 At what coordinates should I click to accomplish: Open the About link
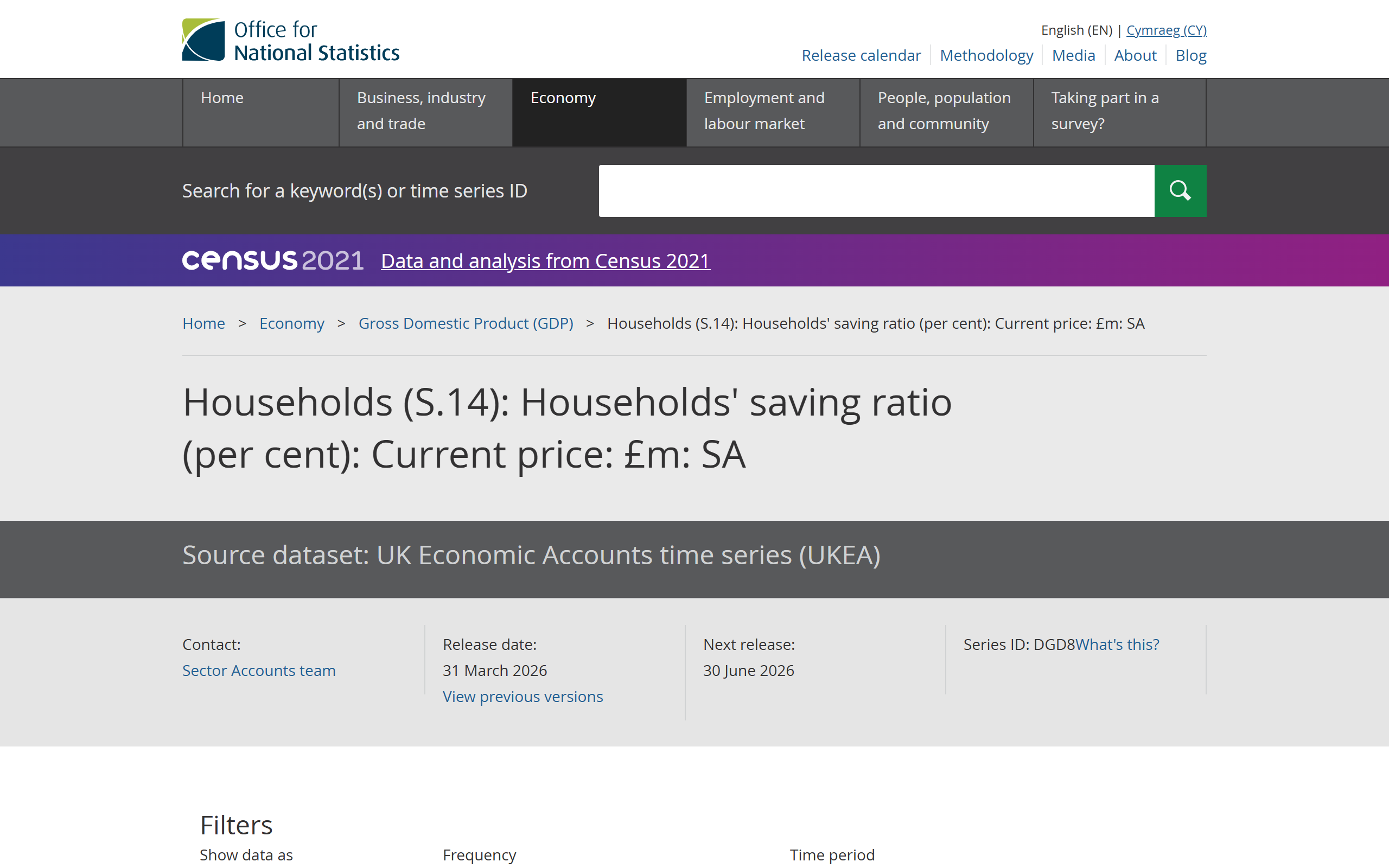[x=1135, y=55]
